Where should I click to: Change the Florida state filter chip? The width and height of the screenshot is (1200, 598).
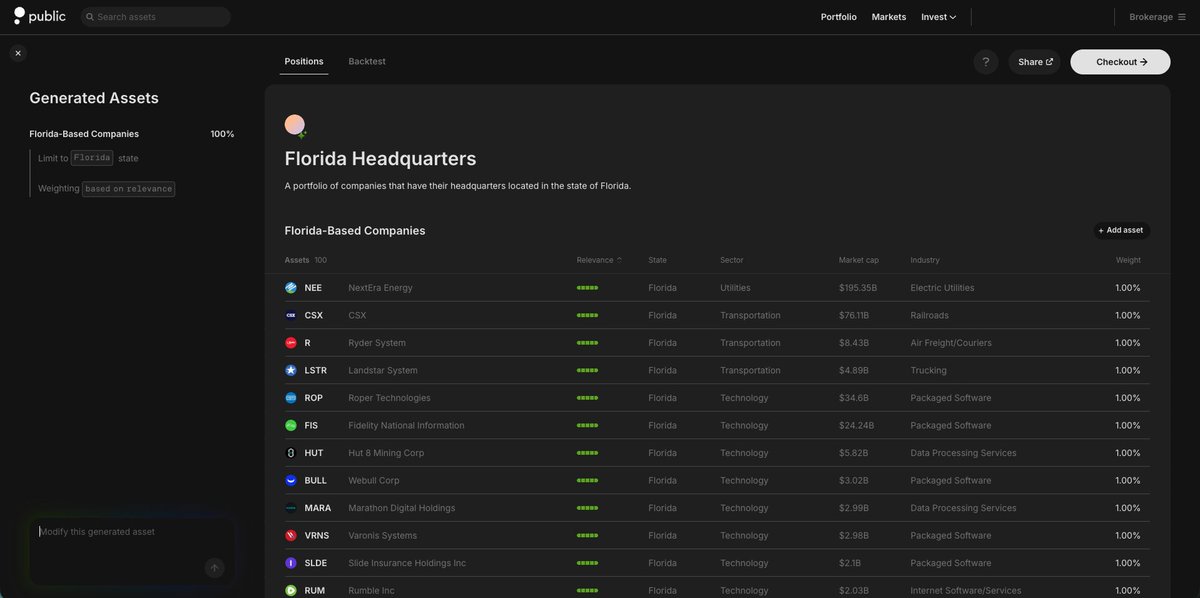pyautogui.click(x=92, y=158)
